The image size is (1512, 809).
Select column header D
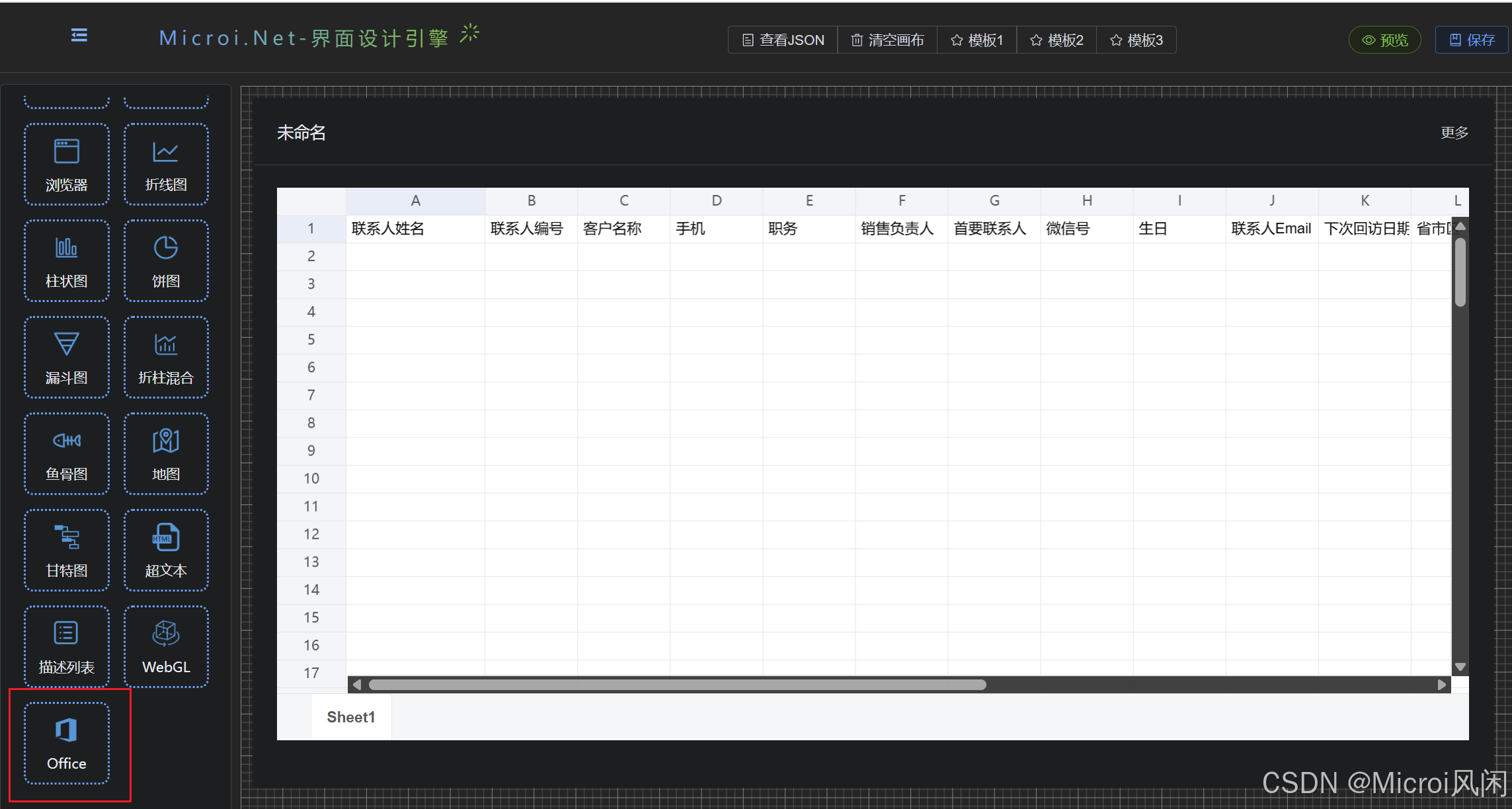[716, 201]
